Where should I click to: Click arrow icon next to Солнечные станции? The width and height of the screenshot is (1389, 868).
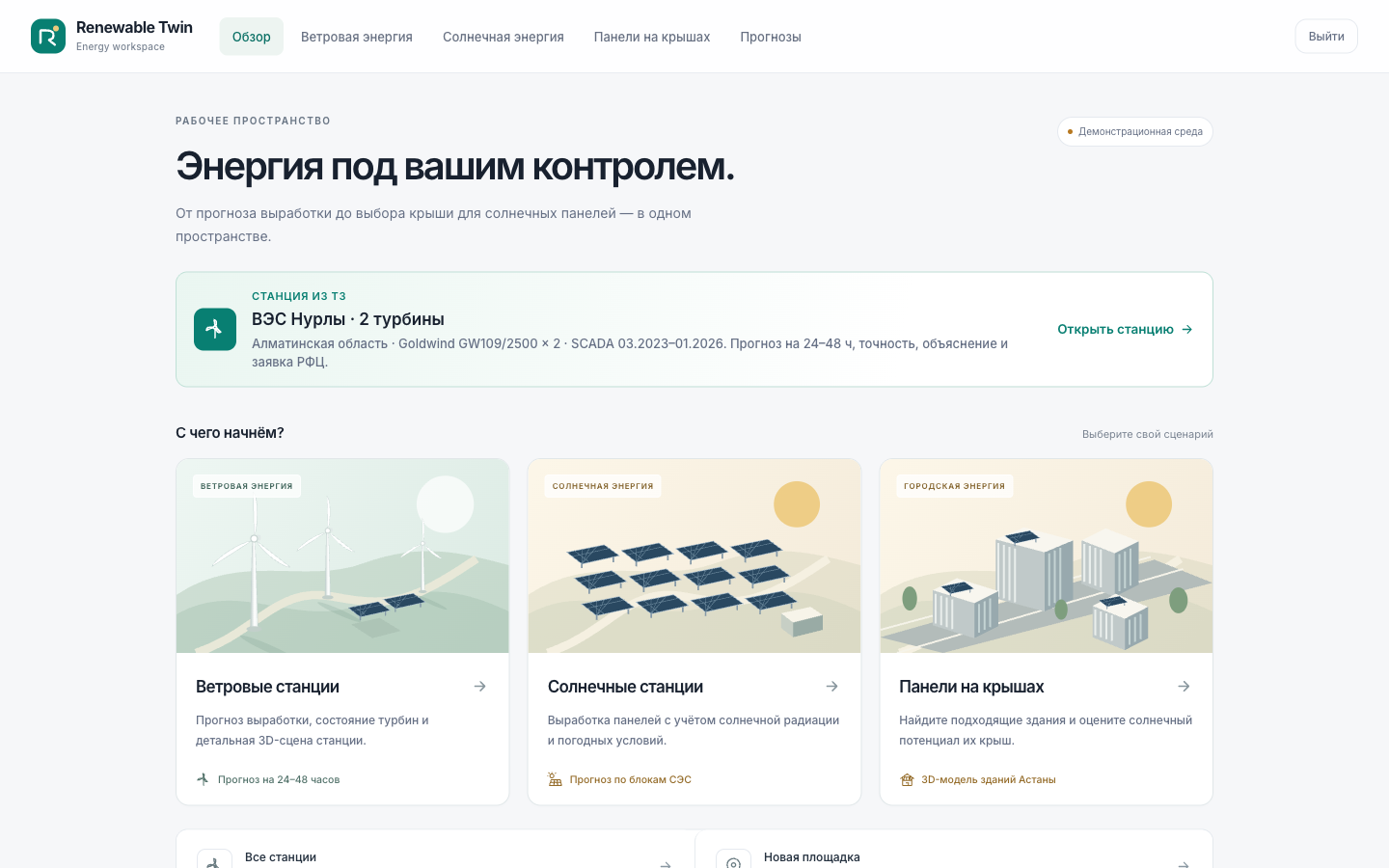click(831, 687)
